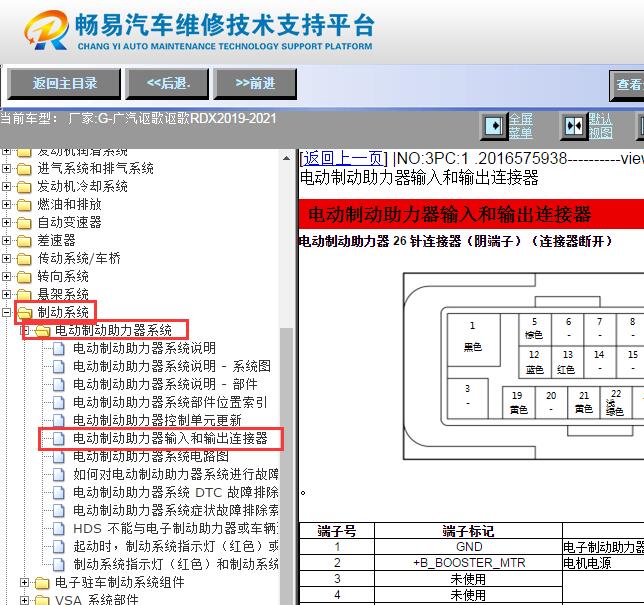
Task: Click the GND terminal table cell
Action: coord(469,547)
